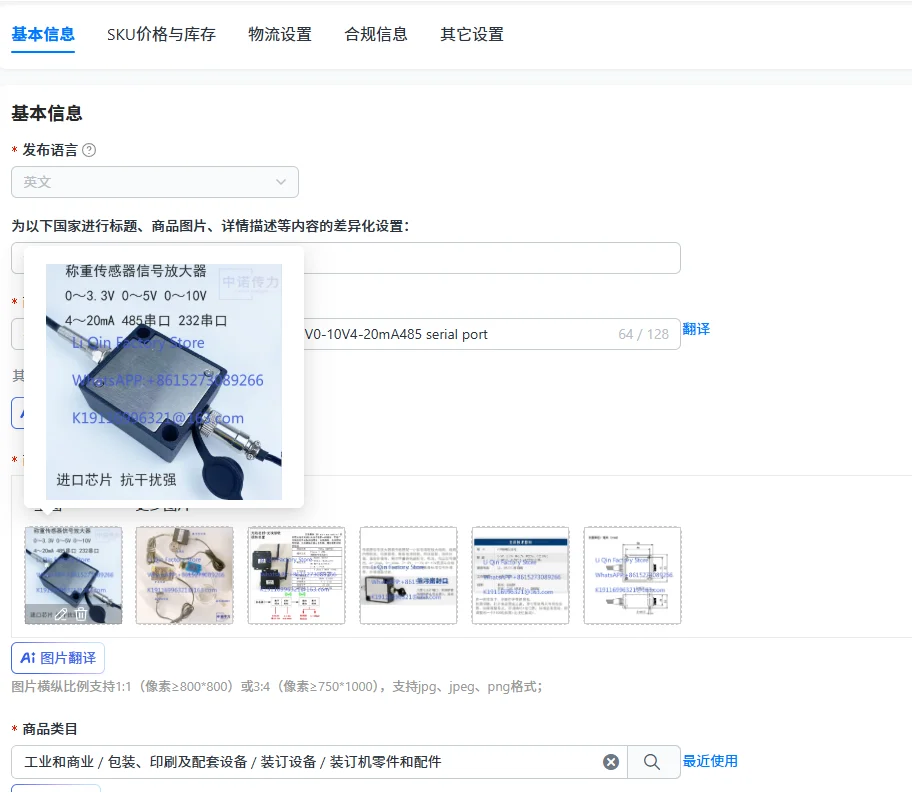Select the third product thumbnail with the wiring diagram
Viewport: 912px width, 799px height.
click(297, 575)
